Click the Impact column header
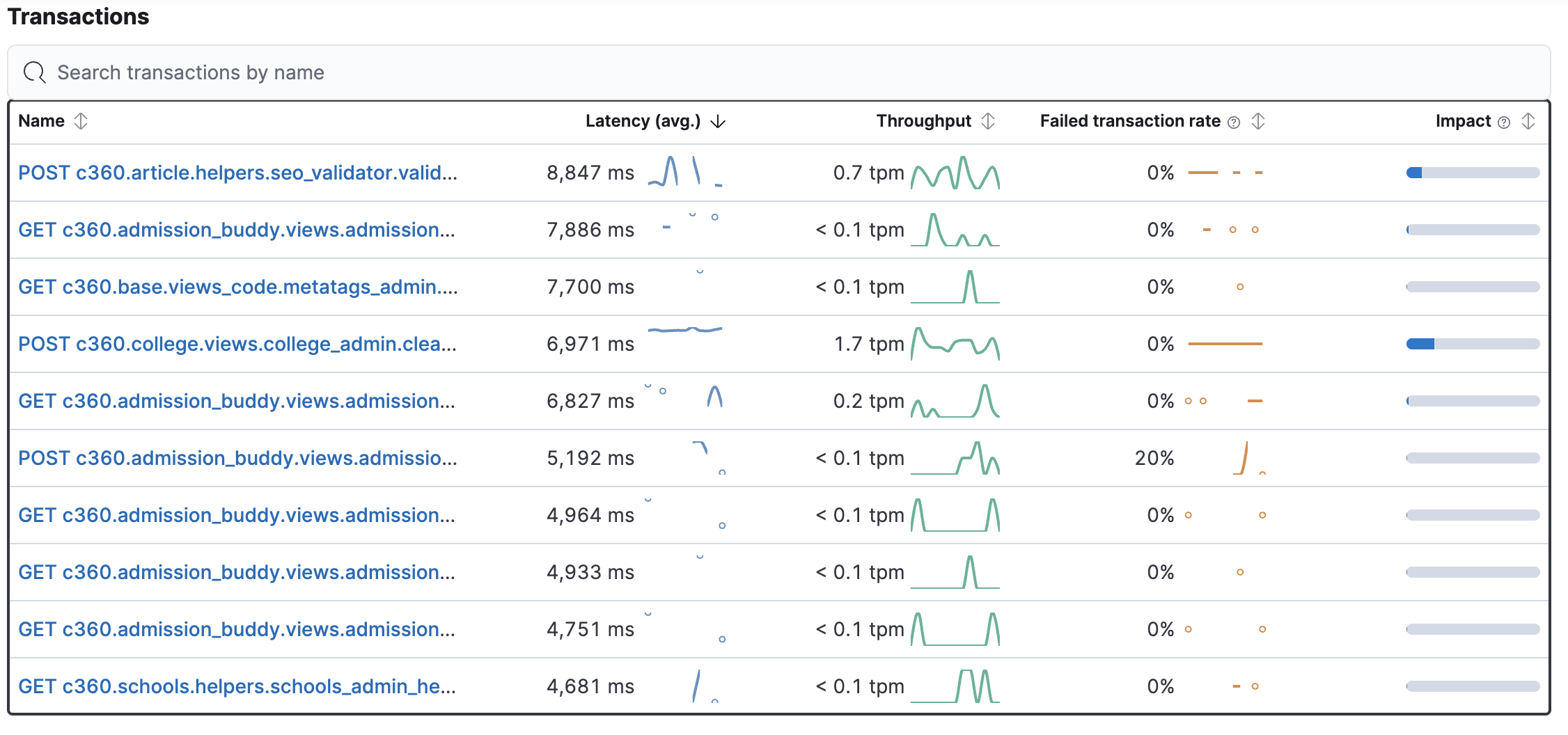1568x735 pixels. pos(1462,121)
